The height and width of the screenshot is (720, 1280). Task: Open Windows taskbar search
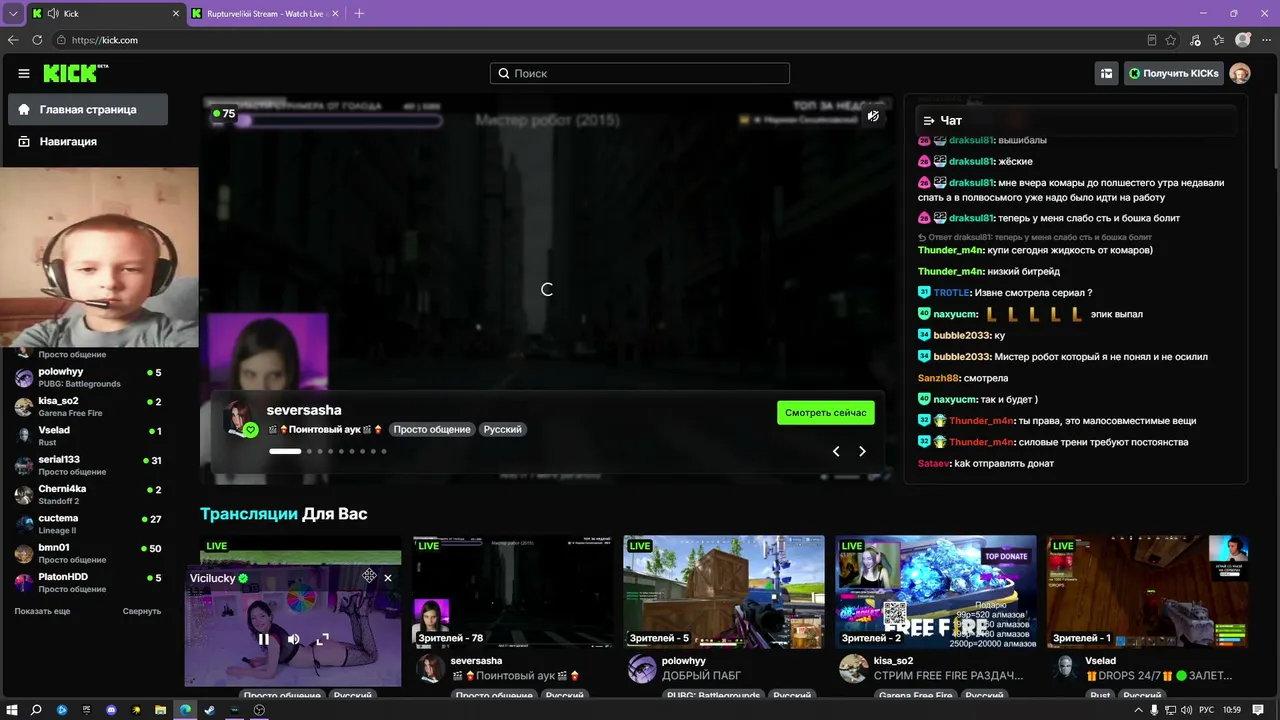coord(36,710)
